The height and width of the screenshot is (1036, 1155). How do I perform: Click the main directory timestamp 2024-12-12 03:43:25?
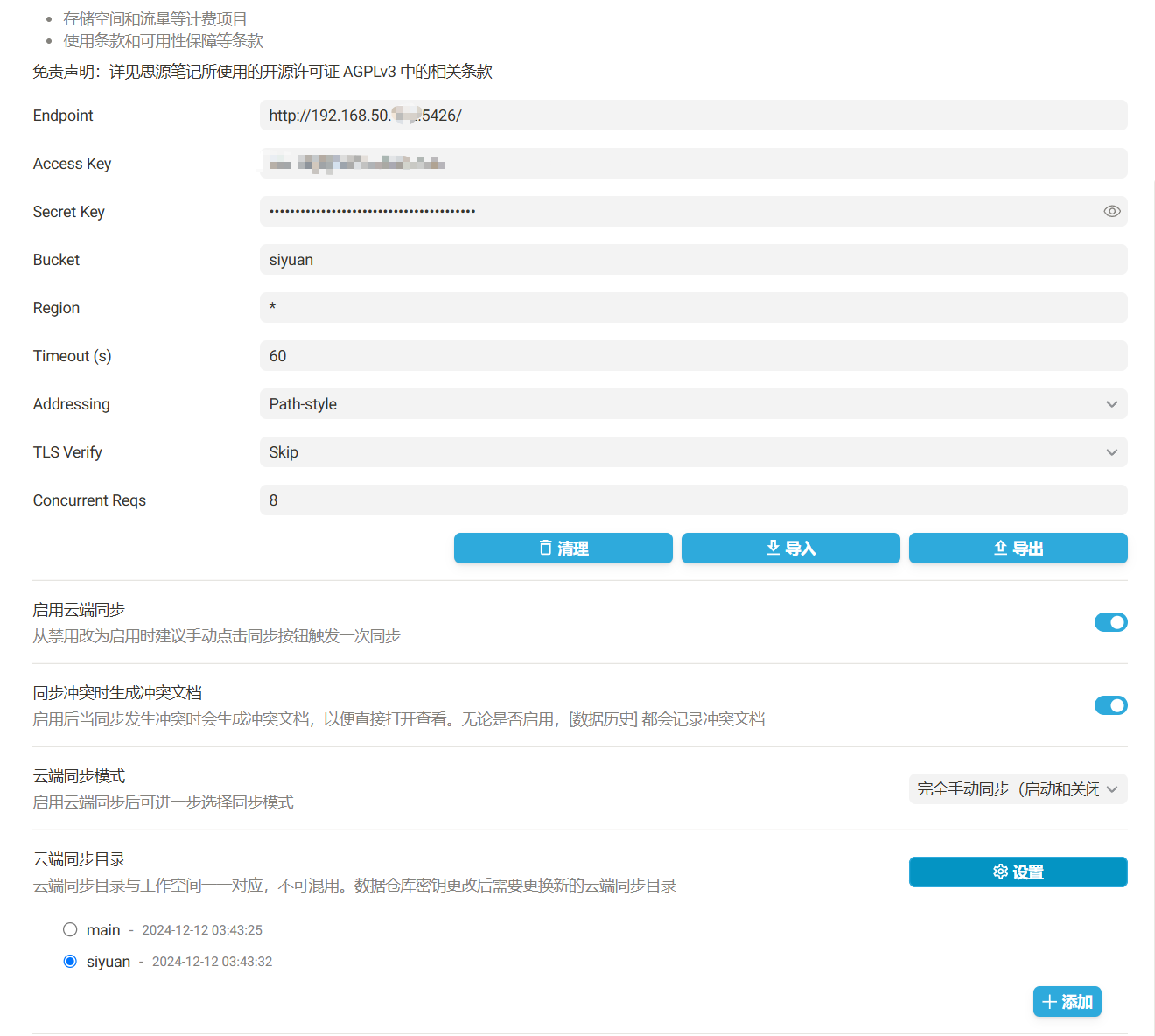tap(202, 930)
